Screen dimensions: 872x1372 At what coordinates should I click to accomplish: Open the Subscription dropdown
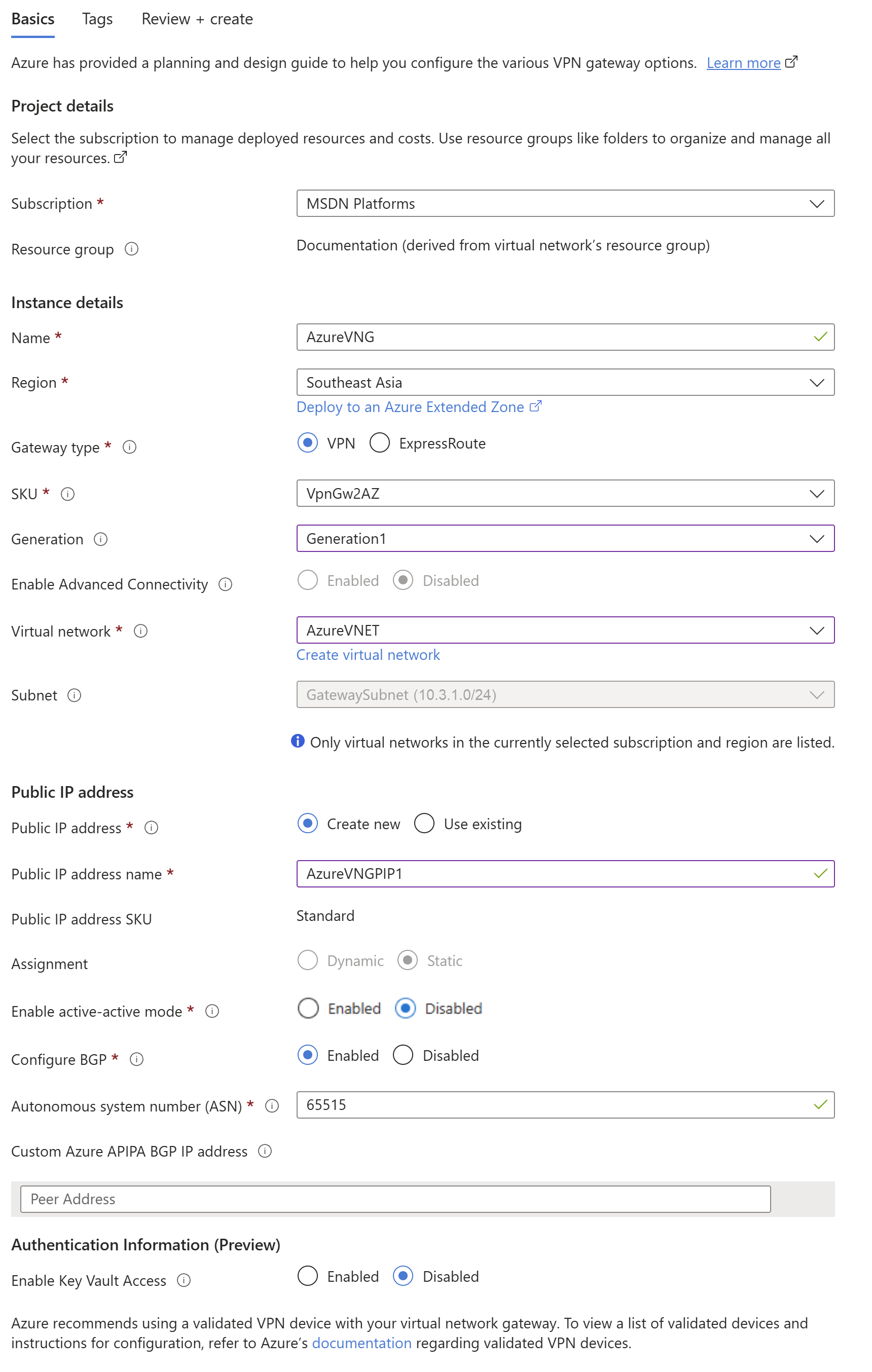pos(565,203)
